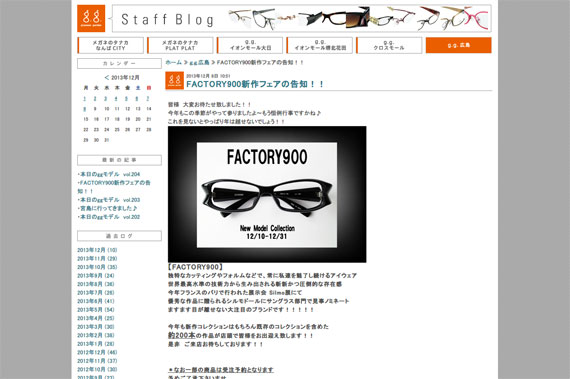Click the 2013年12月 calendar month label

tap(125, 78)
